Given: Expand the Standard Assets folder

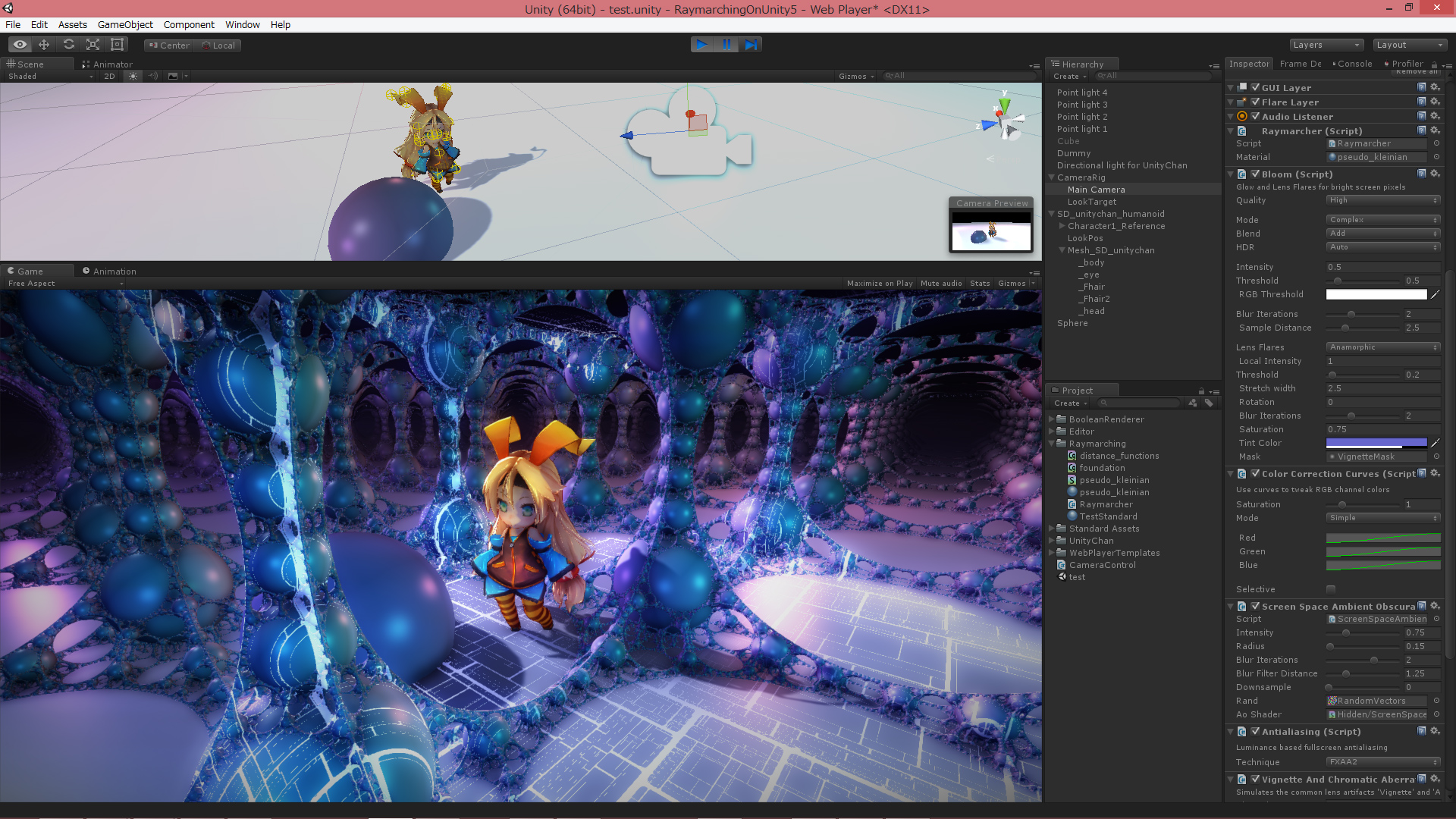Looking at the screenshot, I should 1052,529.
